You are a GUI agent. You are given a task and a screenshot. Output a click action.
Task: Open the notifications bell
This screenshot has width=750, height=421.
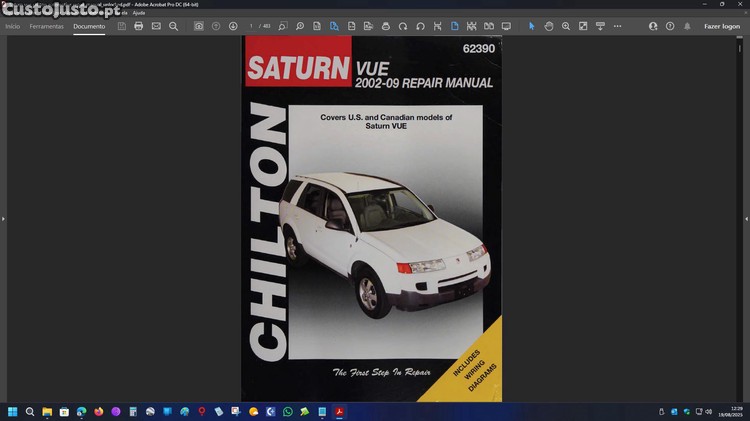coord(686,26)
